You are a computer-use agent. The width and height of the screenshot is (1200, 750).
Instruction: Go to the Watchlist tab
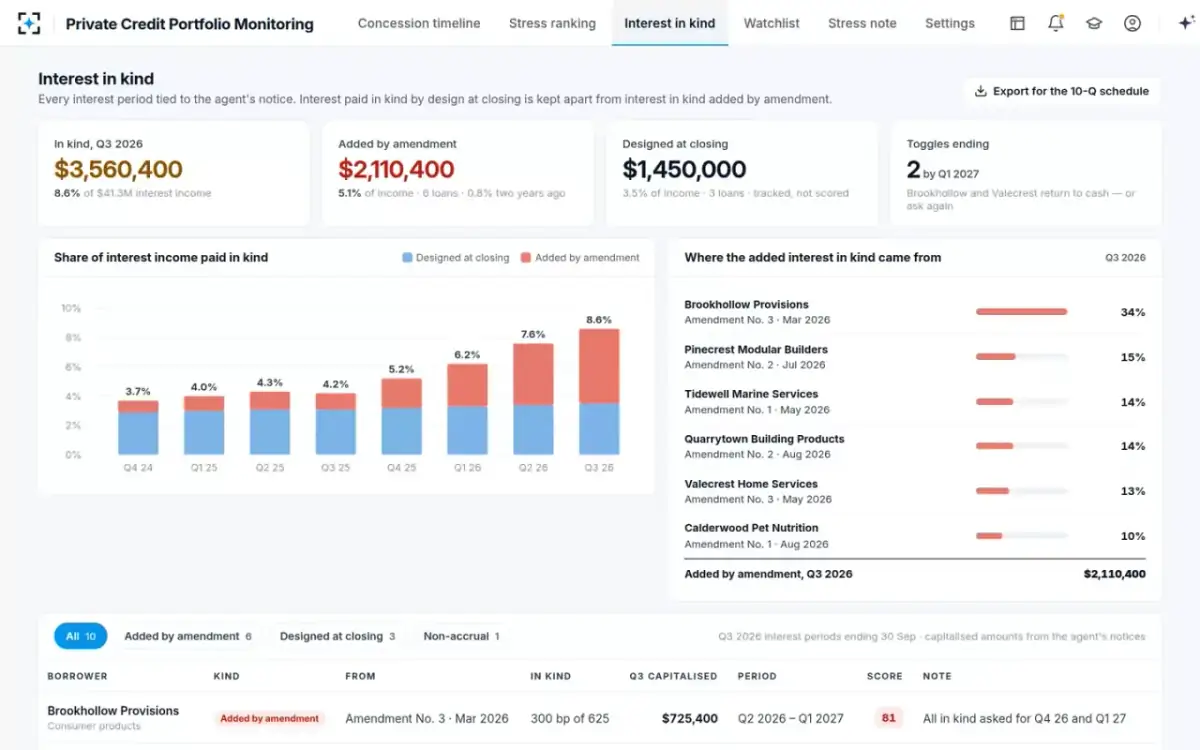(771, 23)
